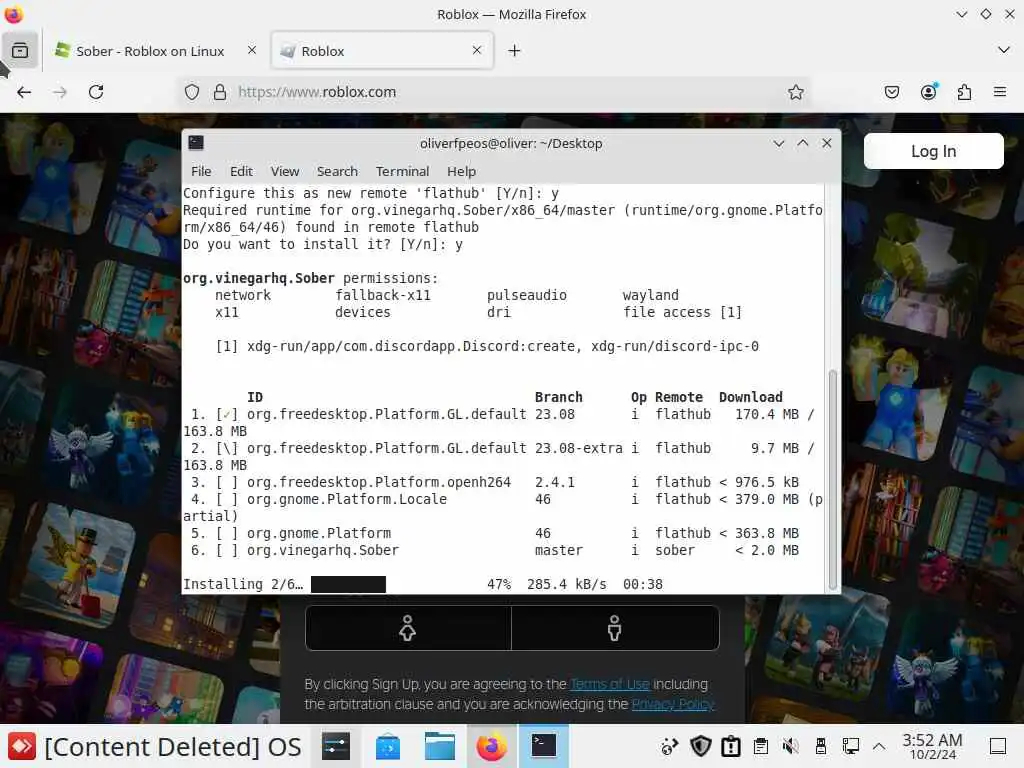This screenshot has width=1024, height=768.
Task: Open the Pocket save icon
Action: (891, 92)
